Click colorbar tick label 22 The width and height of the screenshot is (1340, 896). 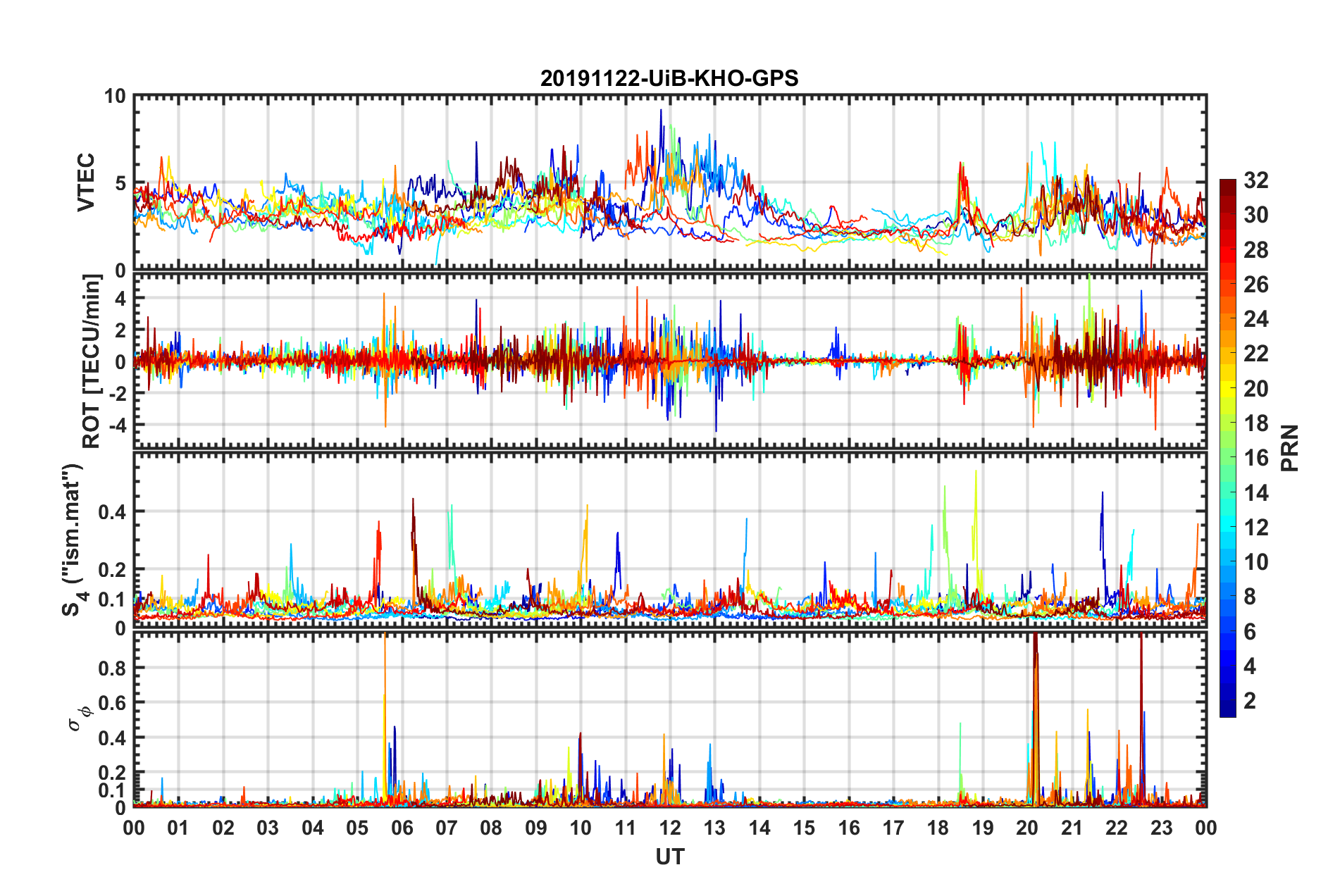coord(1255,354)
